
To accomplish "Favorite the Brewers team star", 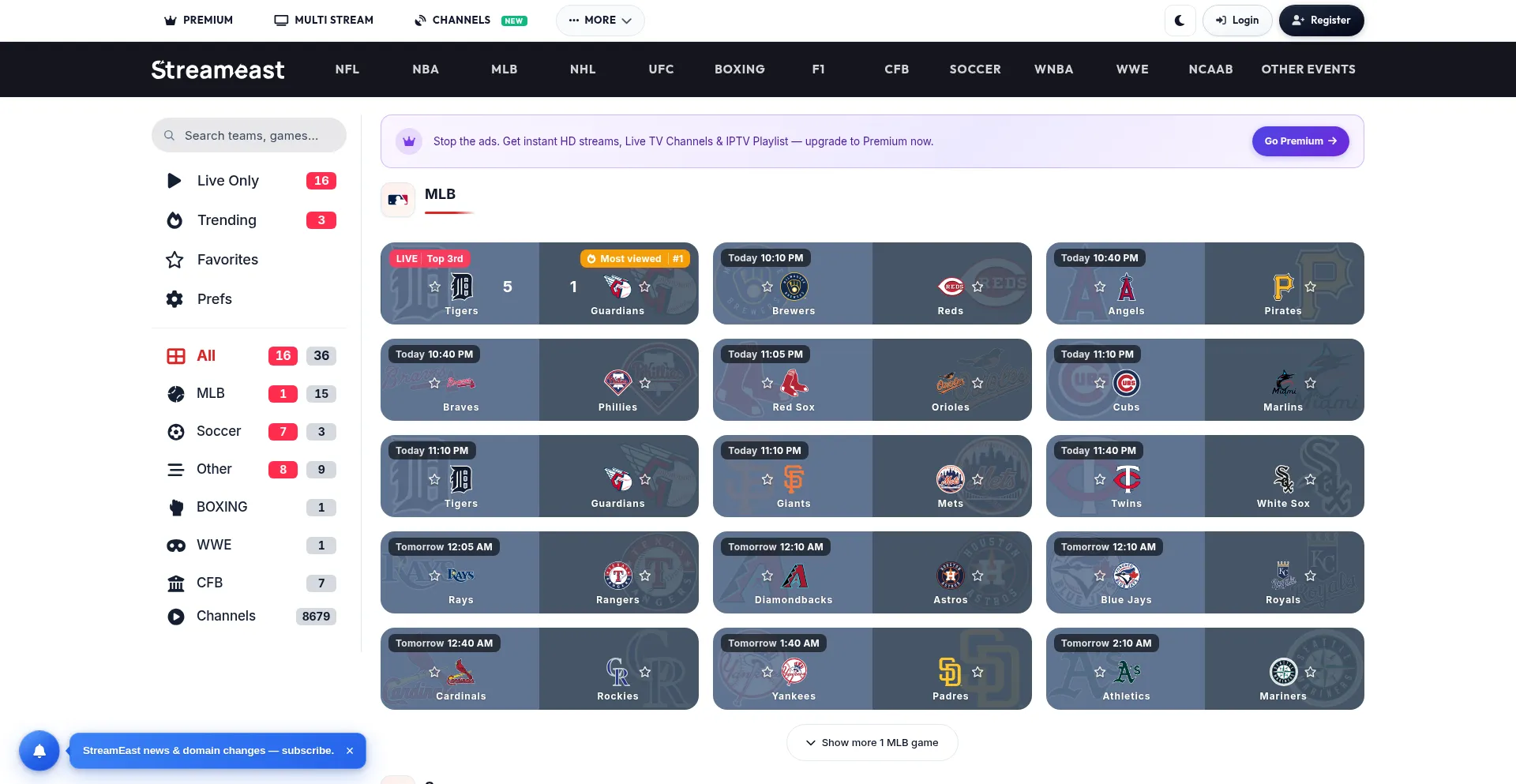I will tap(767, 287).
